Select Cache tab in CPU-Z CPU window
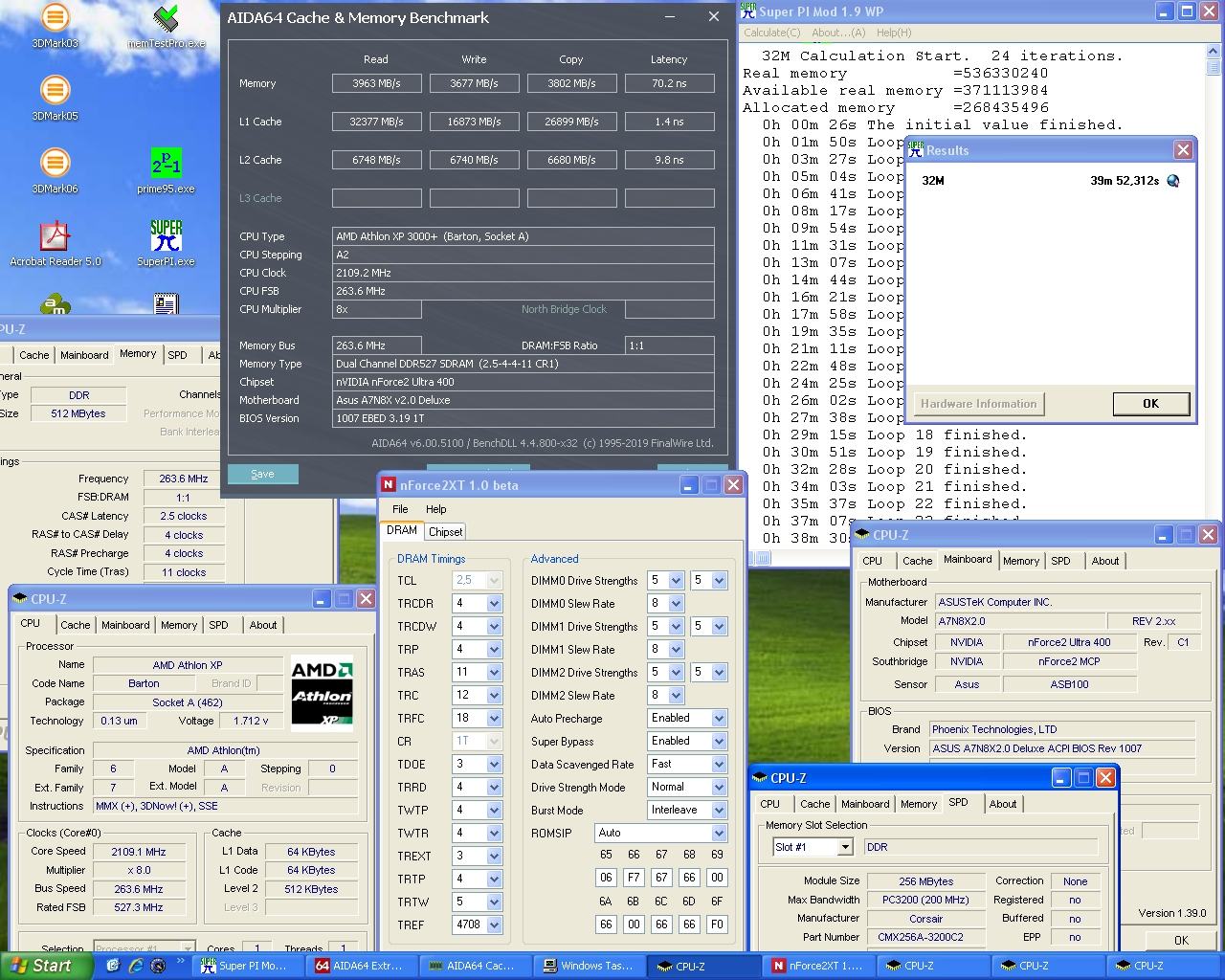1225x980 pixels. tap(76, 625)
